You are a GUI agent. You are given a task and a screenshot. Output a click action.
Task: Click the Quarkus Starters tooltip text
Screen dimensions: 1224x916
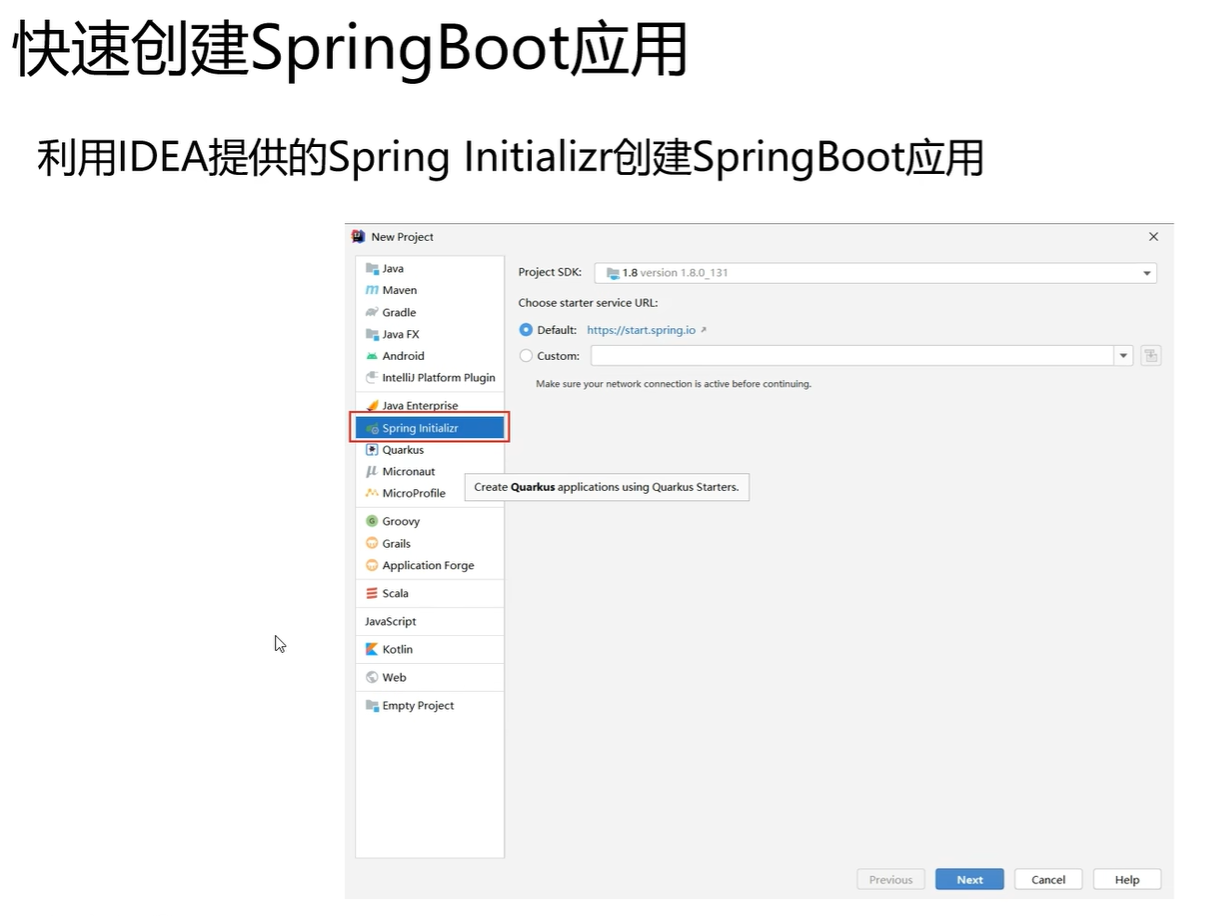click(607, 487)
